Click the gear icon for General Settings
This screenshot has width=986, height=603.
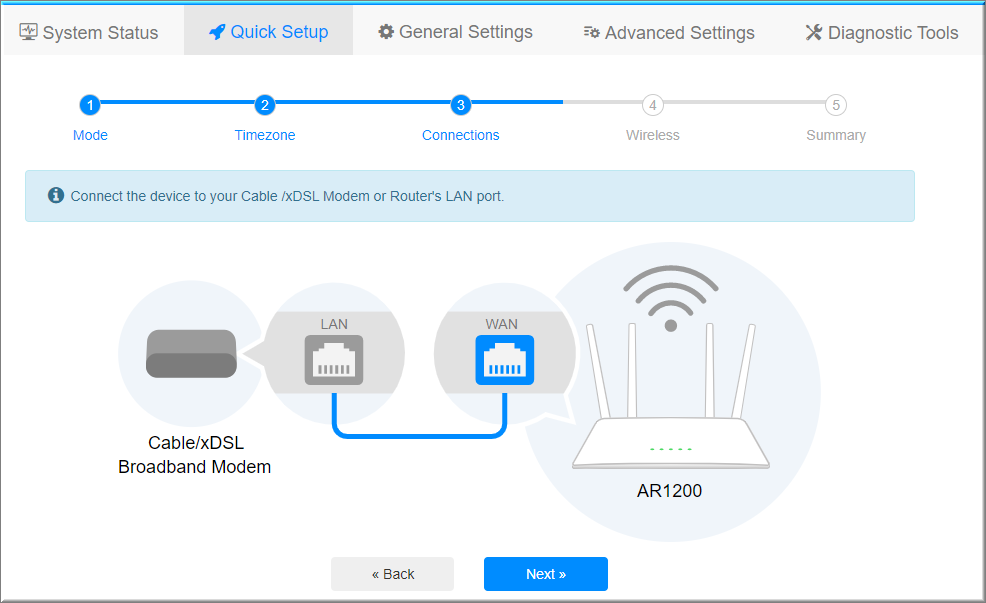pos(386,32)
